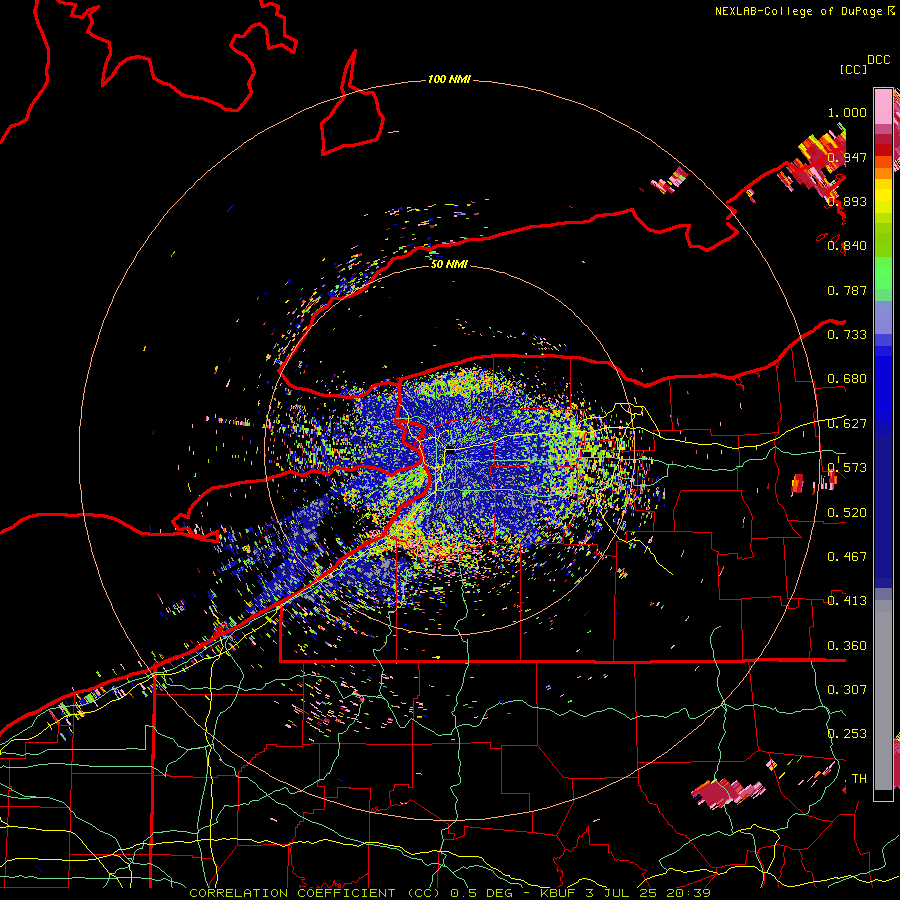Select the 0.467 scale value

(x=847, y=557)
